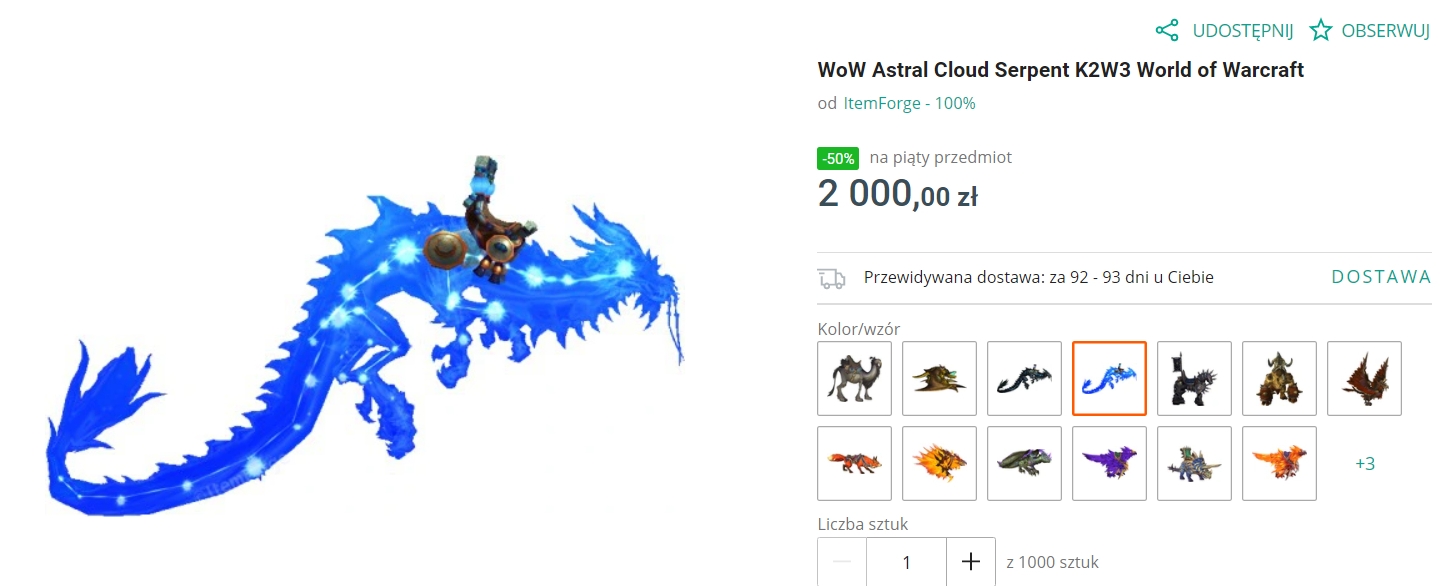
Task: Open ItemForge seller profile link
Action: point(909,103)
